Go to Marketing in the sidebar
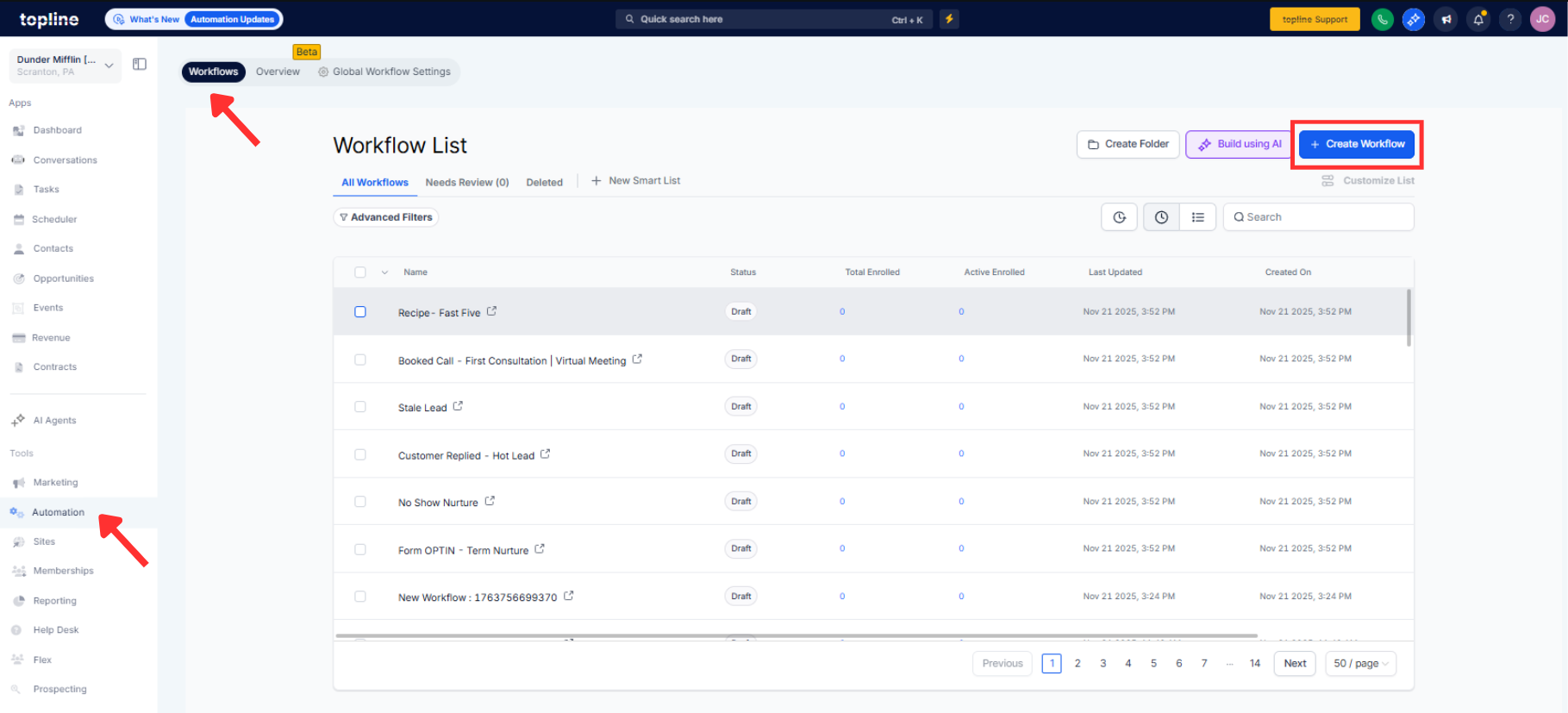Screen dimensions: 1568x713 coord(55,483)
